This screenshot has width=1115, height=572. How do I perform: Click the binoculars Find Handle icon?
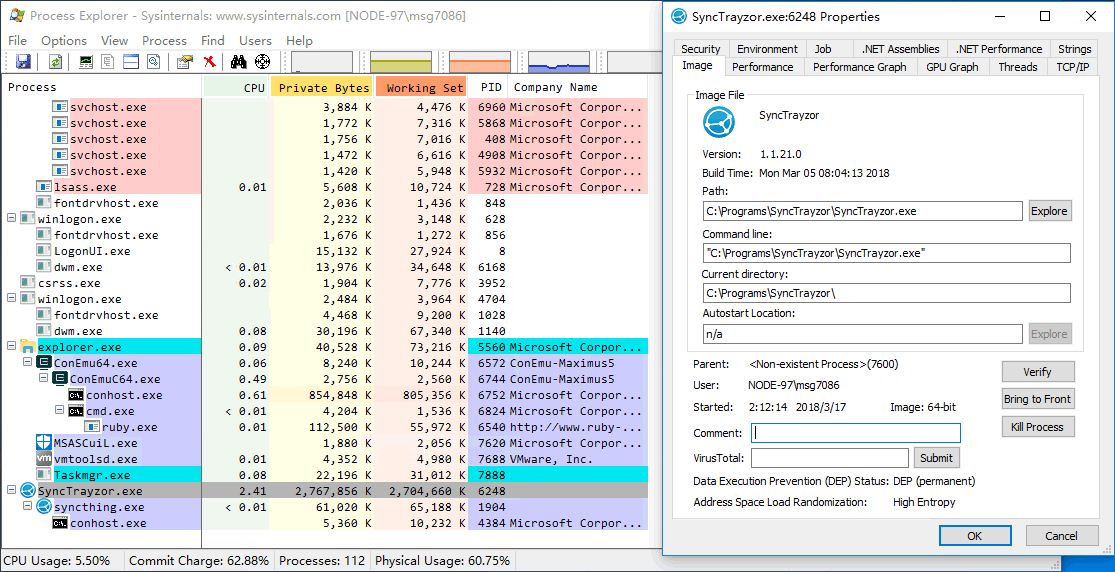[238, 62]
